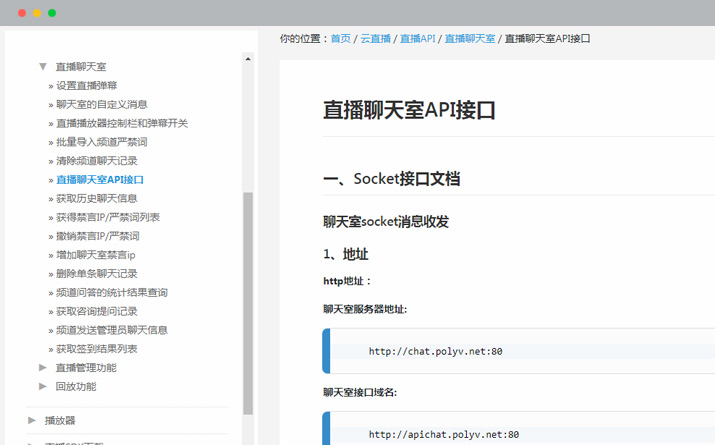Viewport: 715px width, 445px height.
Task: Open 获得禁言IP/严禁词列表 entry
Action: click(x=107, y=217)
